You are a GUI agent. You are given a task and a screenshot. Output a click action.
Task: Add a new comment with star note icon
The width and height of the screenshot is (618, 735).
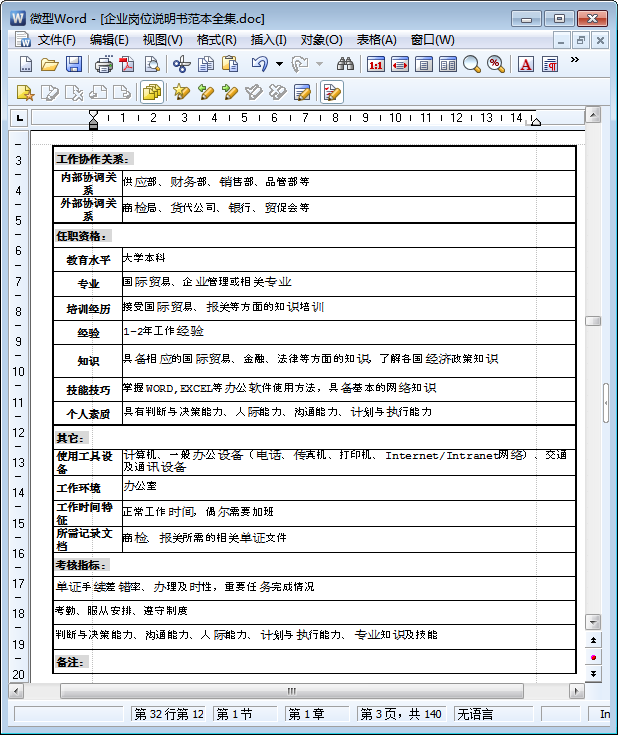click(25, 92)
